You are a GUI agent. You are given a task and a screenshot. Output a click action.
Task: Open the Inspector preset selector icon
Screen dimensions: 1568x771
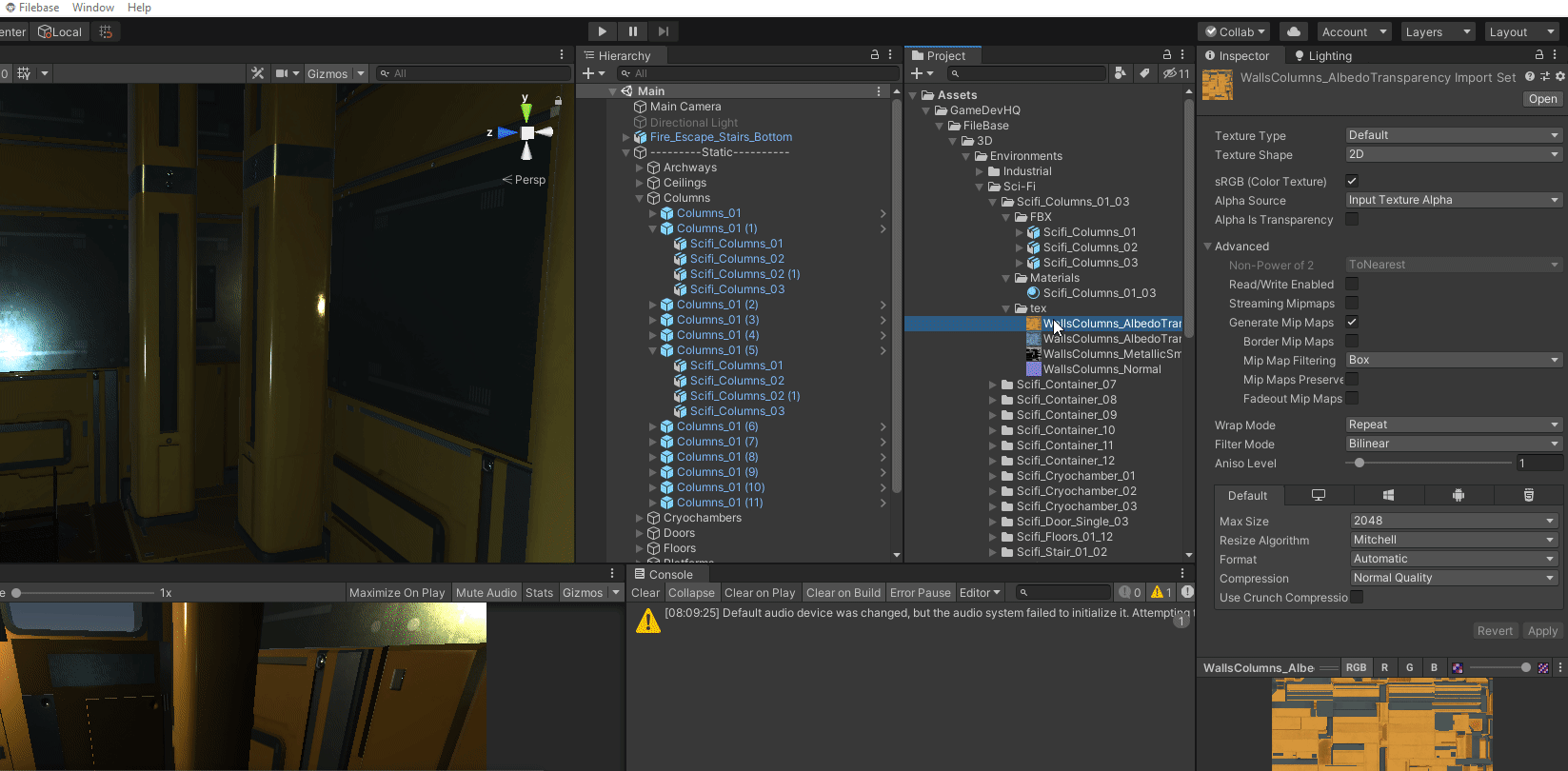coord(1545,76)
